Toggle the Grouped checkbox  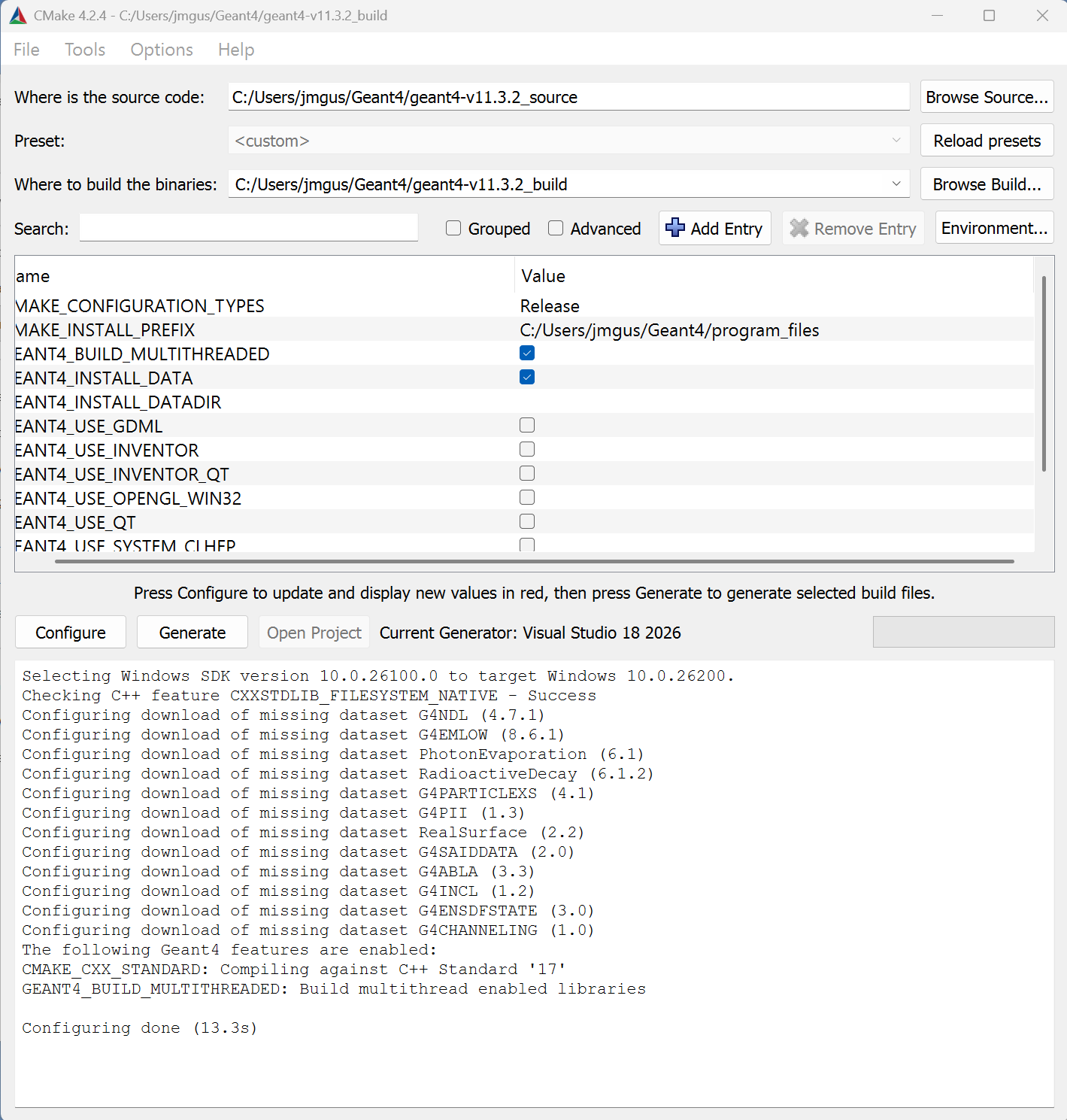tap(453, 228)
